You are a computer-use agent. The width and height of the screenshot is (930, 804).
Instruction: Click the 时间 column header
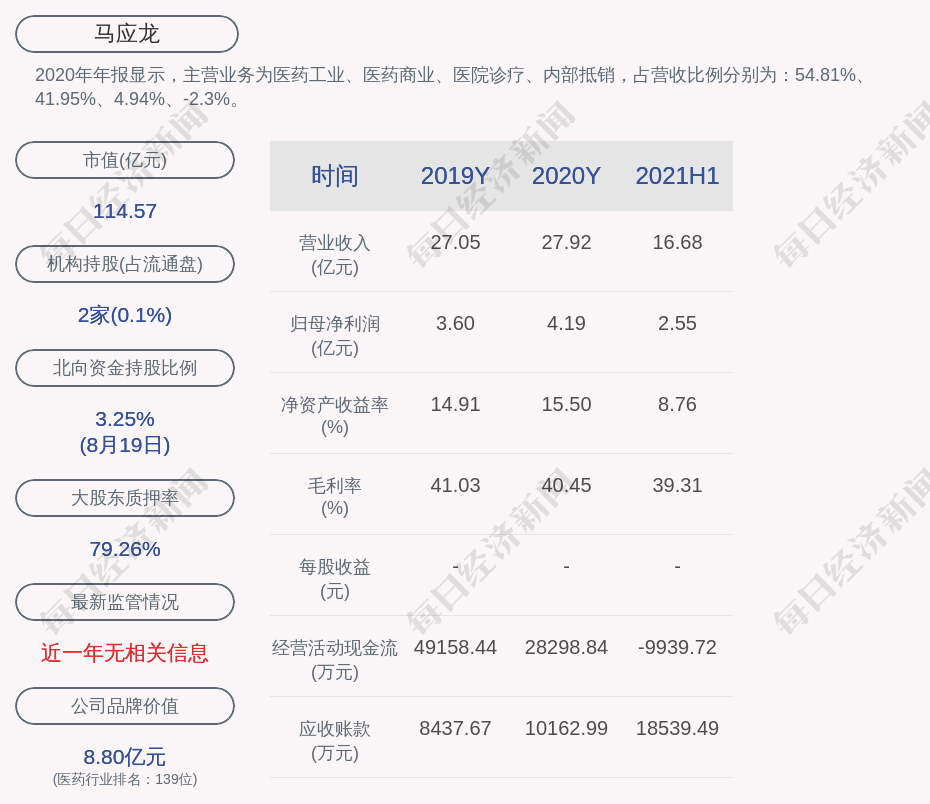[334, 176]
